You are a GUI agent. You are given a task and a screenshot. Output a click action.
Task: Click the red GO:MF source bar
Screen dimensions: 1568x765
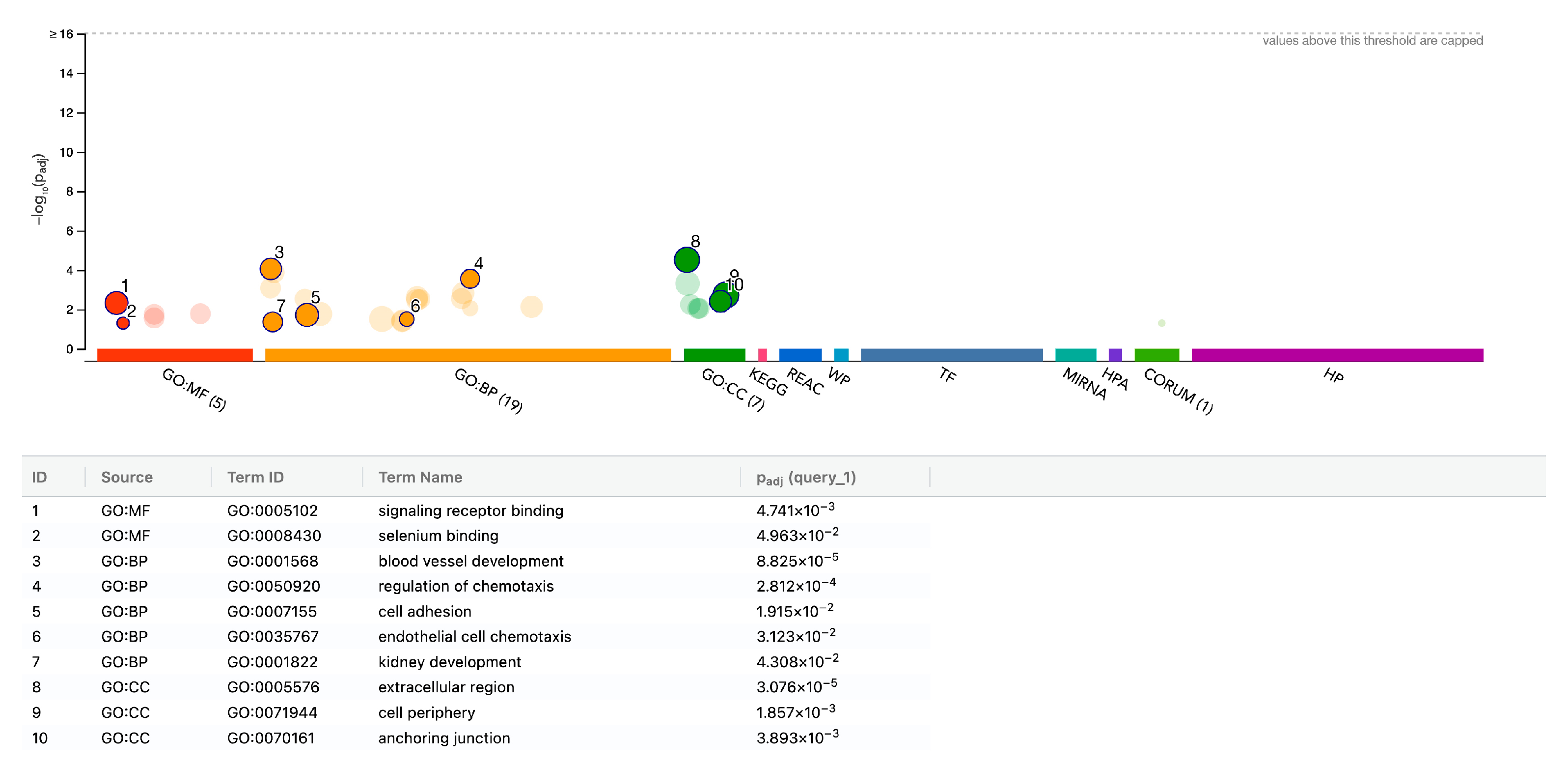pos(175,355)
